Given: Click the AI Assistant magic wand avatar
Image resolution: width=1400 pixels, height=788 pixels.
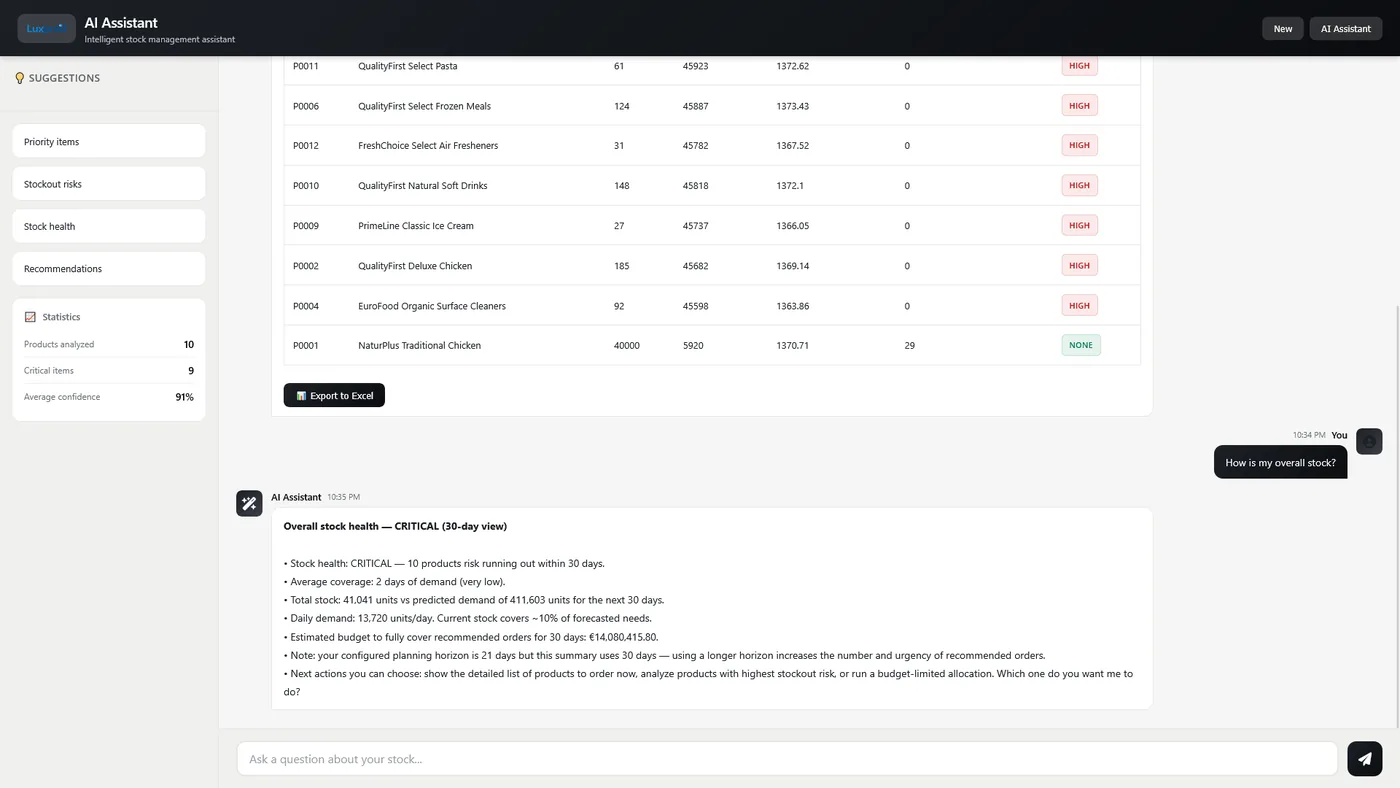Looking at the screenshot, I should tap(249, 503).
